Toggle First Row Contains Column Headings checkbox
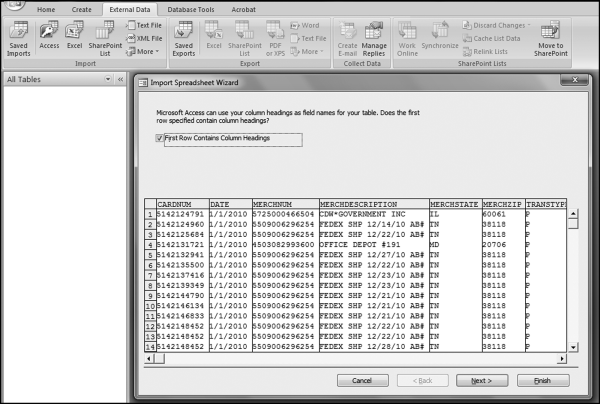 [x=160, y=138]
